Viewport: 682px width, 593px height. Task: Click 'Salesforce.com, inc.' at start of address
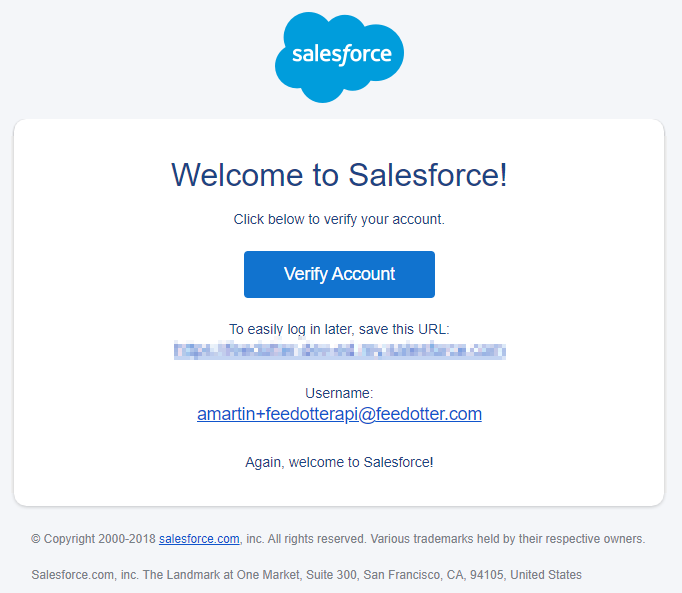click(x=85, y=575)
